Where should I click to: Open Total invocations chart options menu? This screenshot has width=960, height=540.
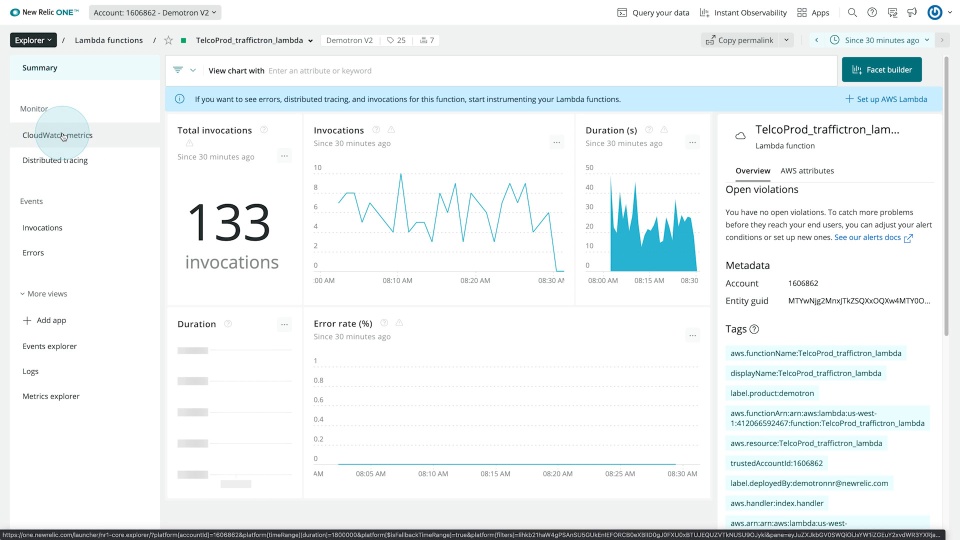(284, 156)
